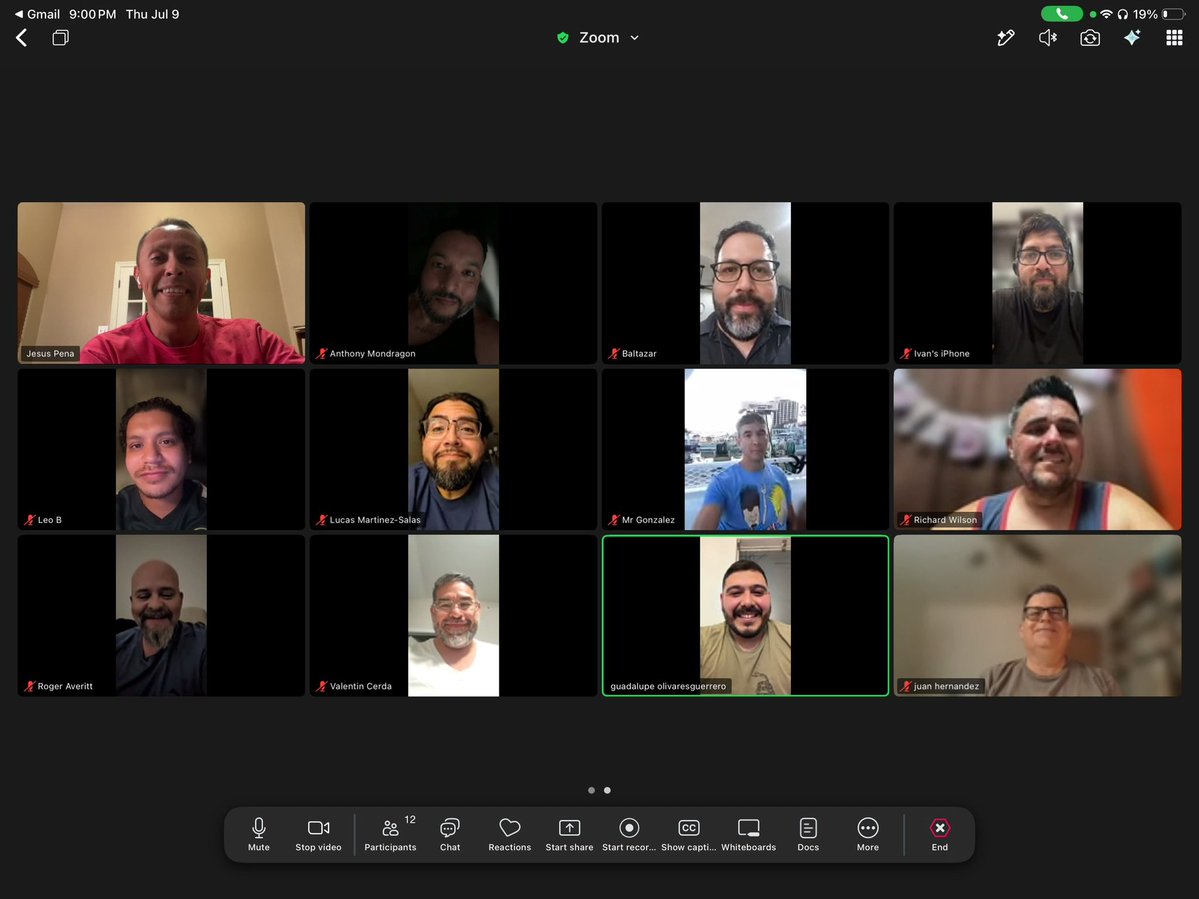Click muted mic icon on Anthony Mondragon
The image size is (1199, 899).
[x=321, y=353]
